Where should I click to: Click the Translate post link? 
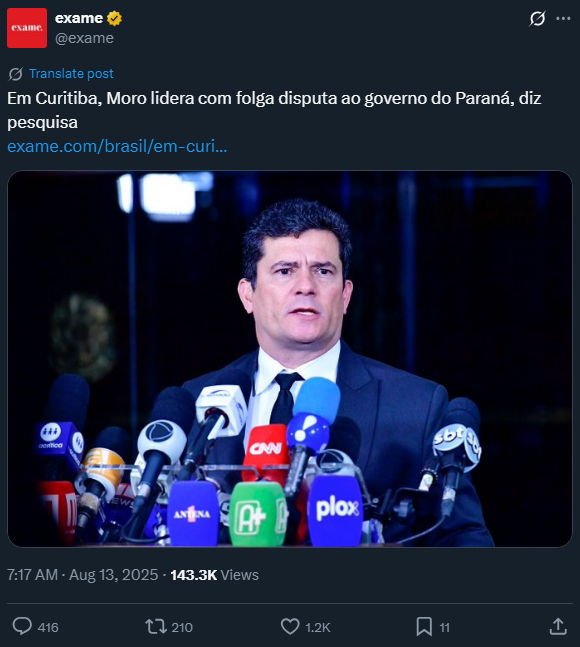point(71,73)
